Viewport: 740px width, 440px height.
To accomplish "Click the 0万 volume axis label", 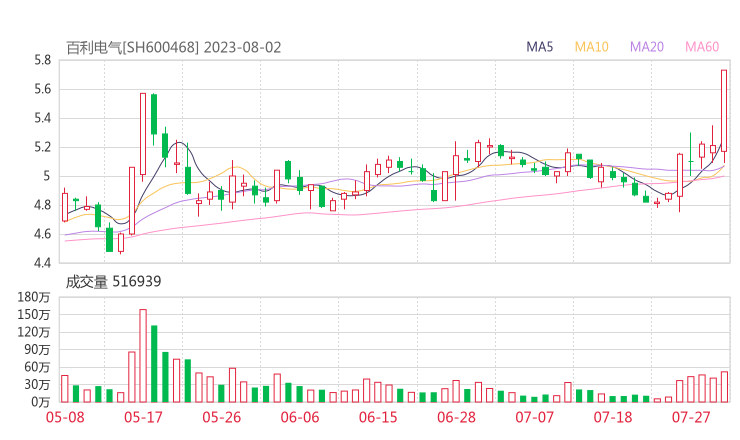I will [x=41, y=402].
